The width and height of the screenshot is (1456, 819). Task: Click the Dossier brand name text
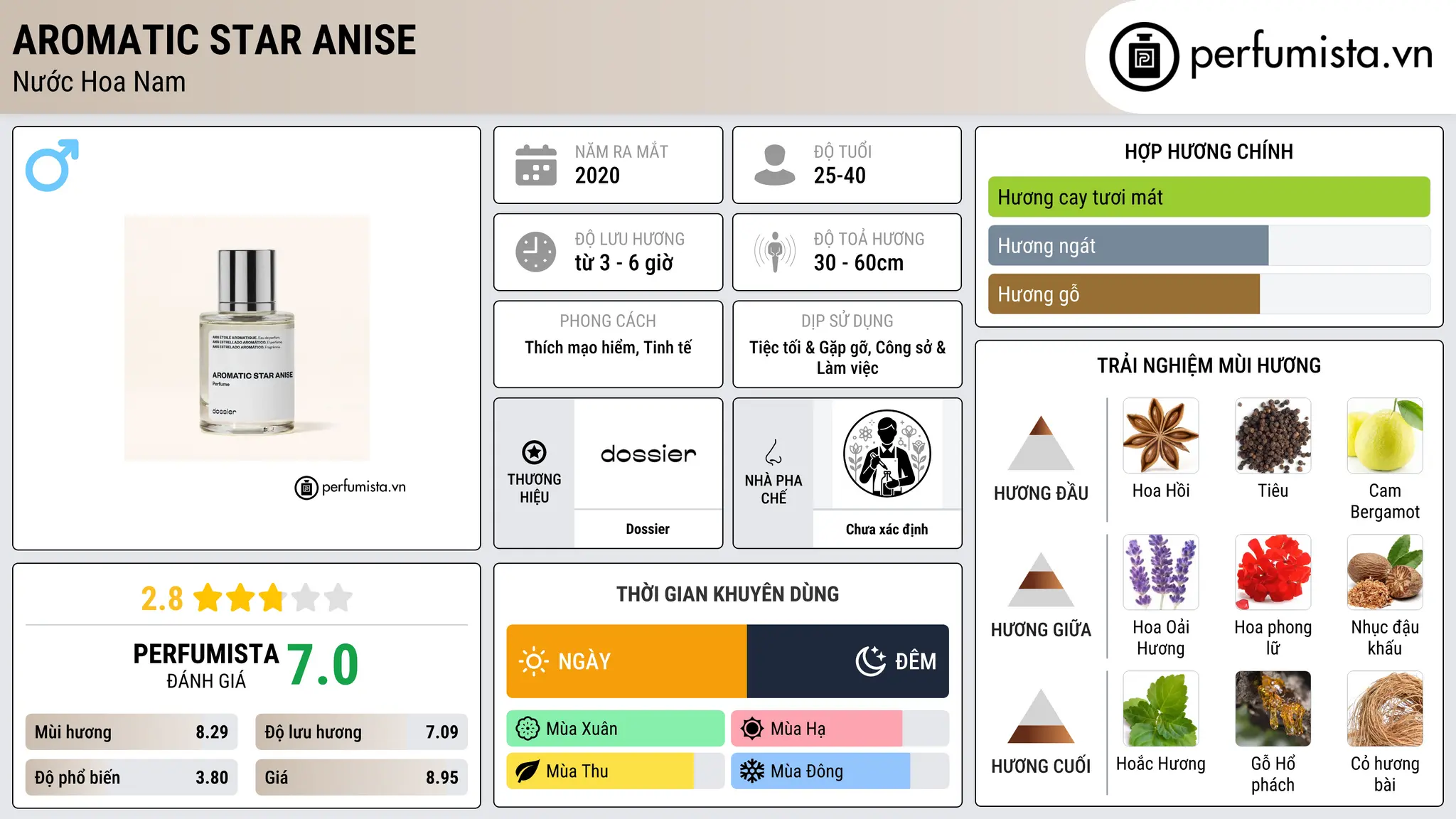coord(648,529)
